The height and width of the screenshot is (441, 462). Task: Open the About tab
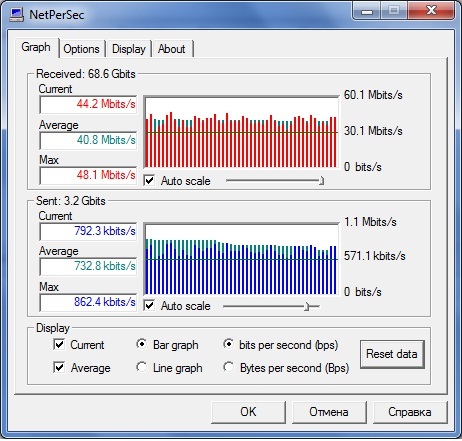172,49
